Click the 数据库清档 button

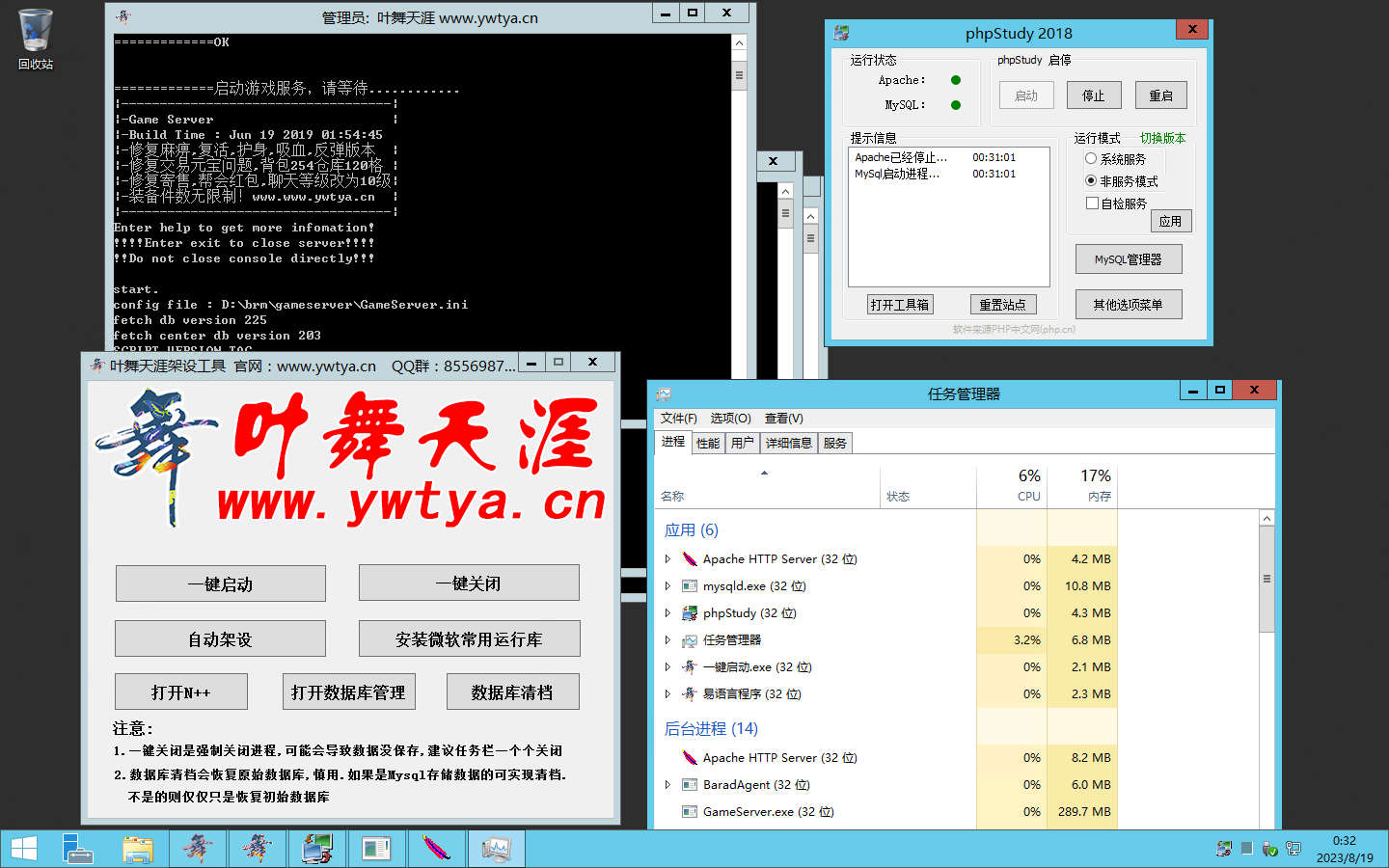click(x=512, y=692)
